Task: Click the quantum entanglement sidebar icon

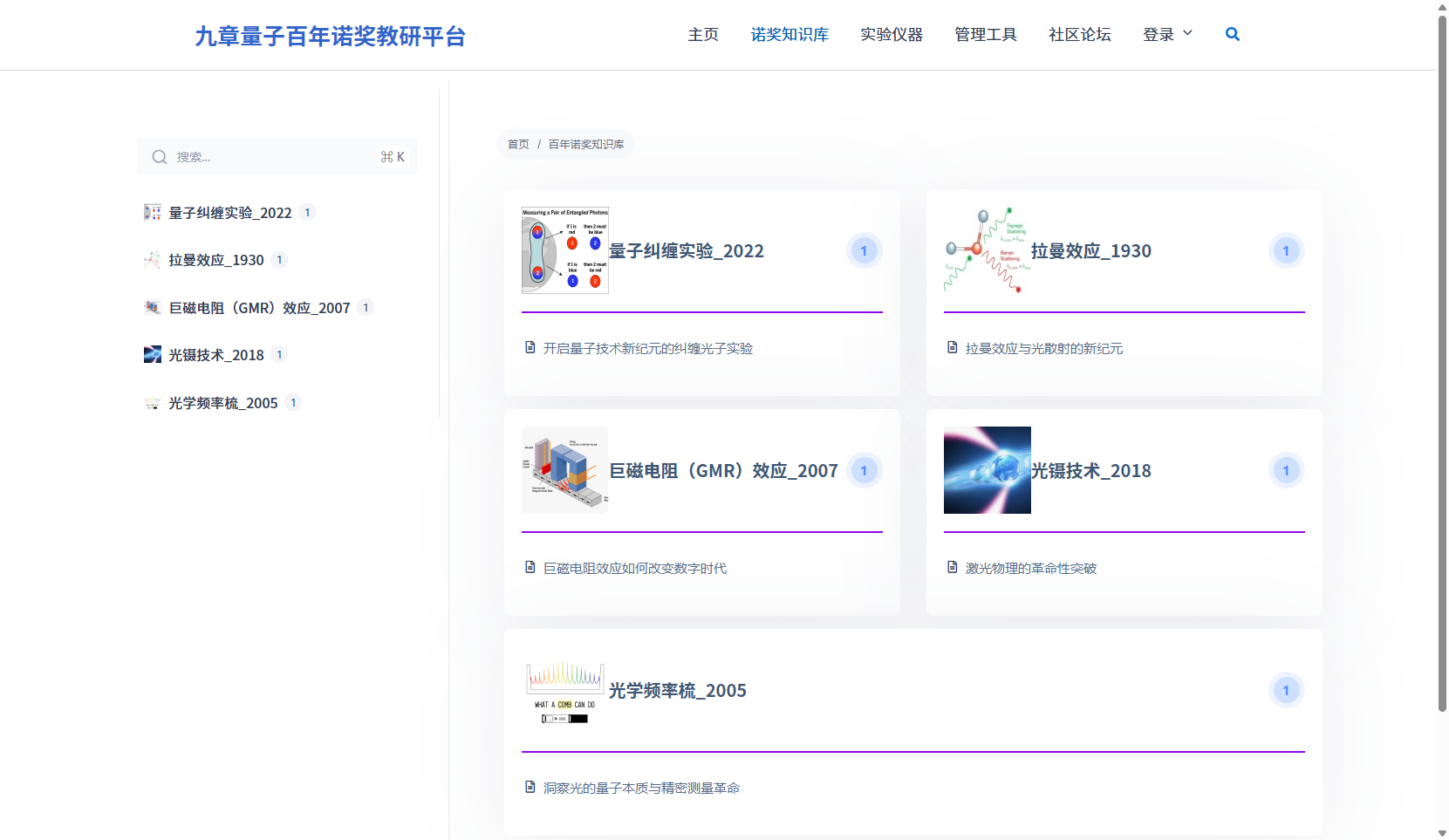Action: pyautogui.click(x=153, y=212)
